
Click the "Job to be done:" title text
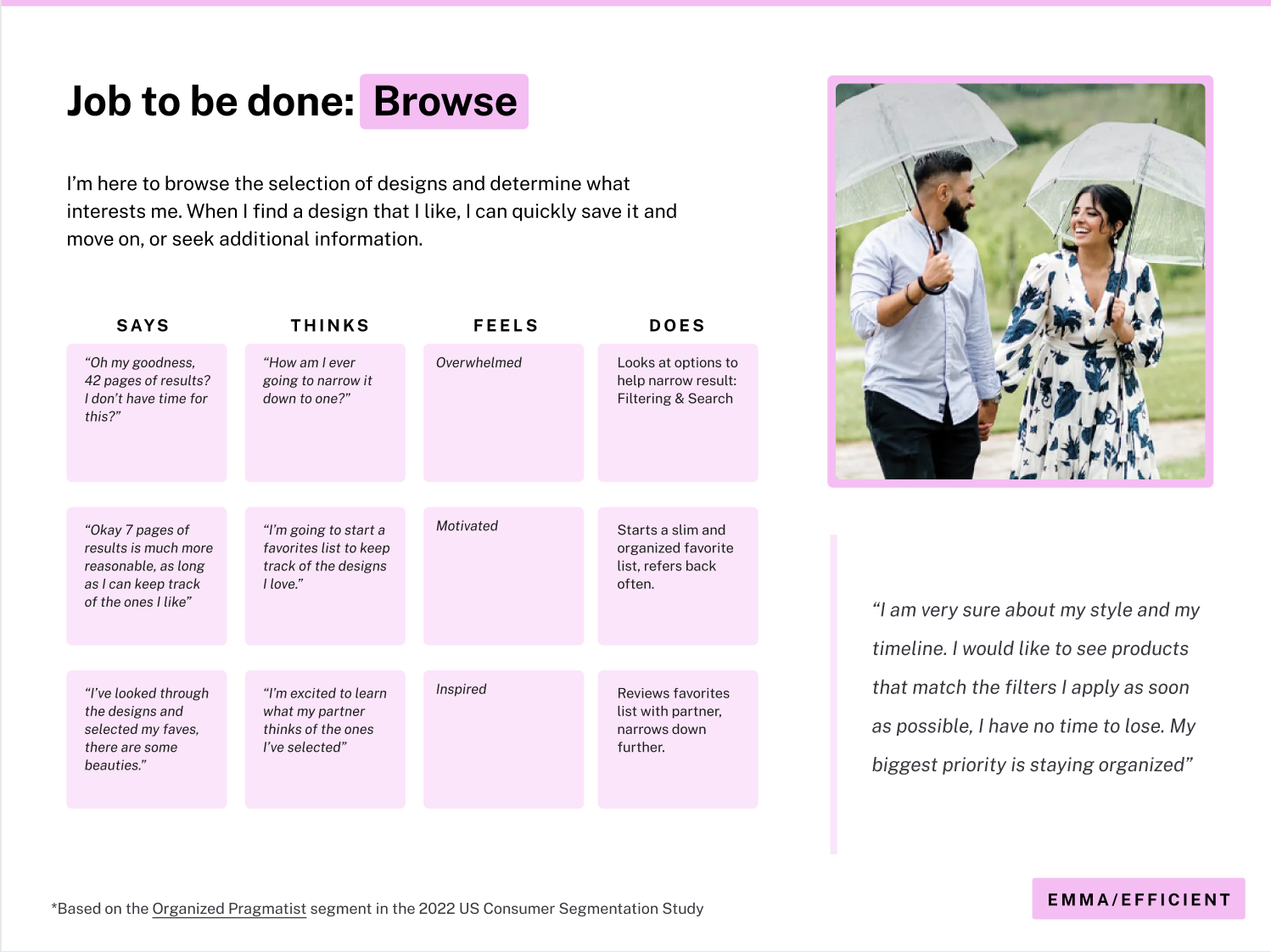pyautogui.click(x=210, y=102)
